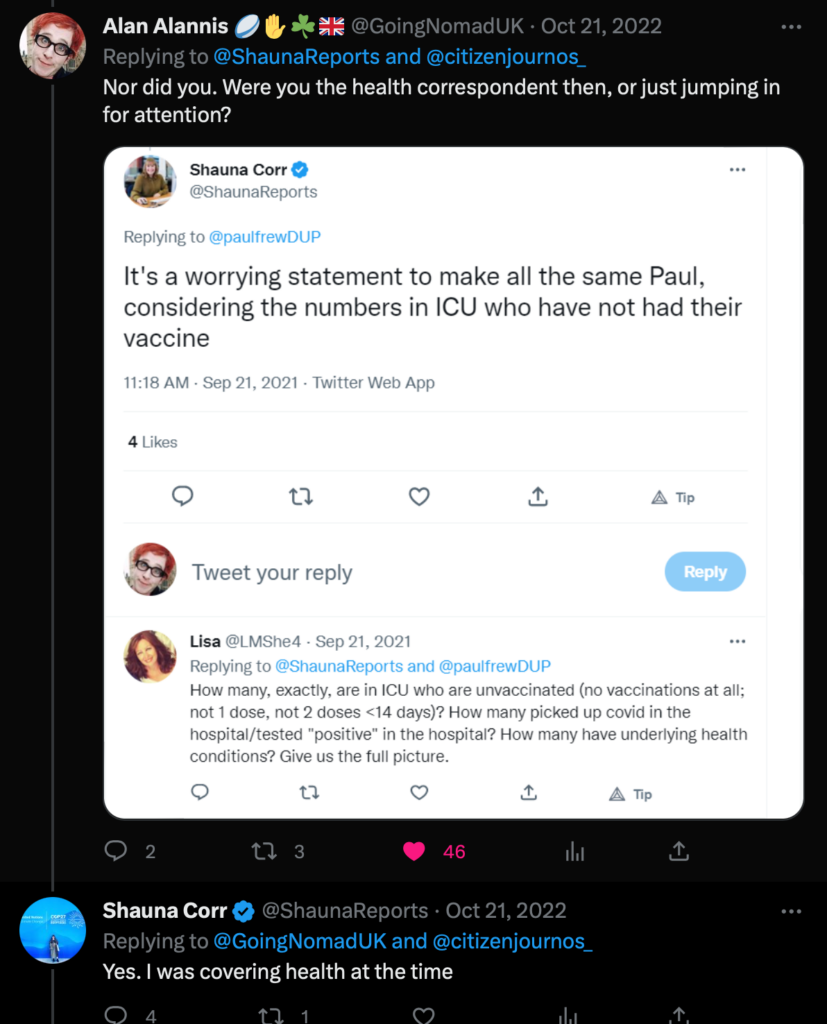Open @citizenjournos_ link under Alan's tweet
This screenshot has height=1024, width=827.
pos(506,57)
